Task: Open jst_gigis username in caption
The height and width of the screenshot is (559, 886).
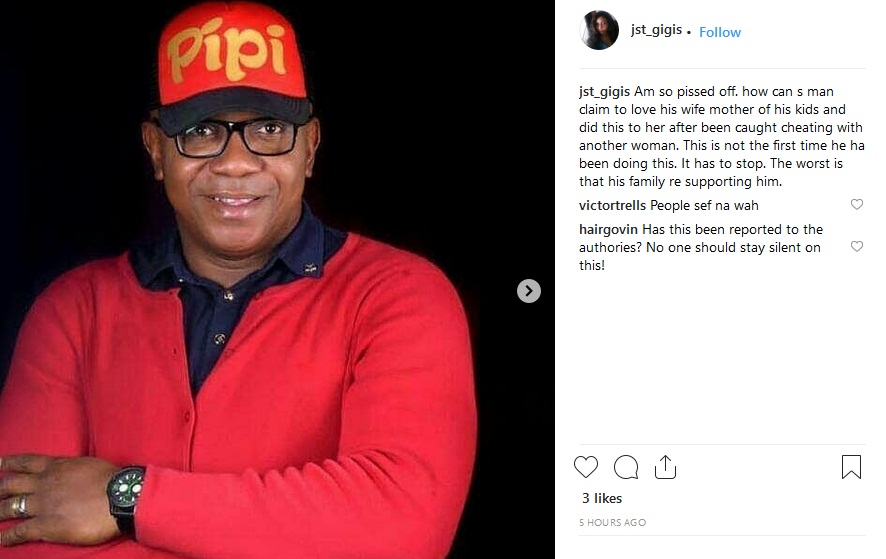Action: [604, 92]
